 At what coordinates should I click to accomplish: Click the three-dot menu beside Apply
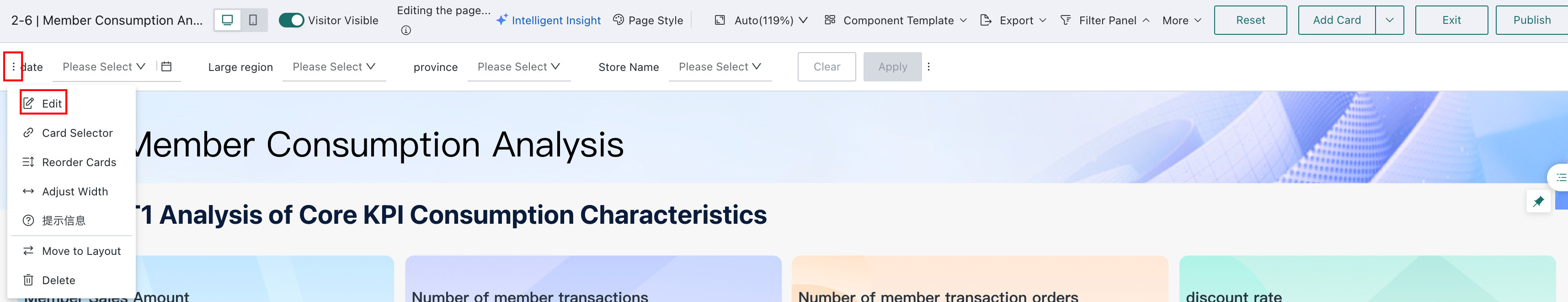point(928,67)
